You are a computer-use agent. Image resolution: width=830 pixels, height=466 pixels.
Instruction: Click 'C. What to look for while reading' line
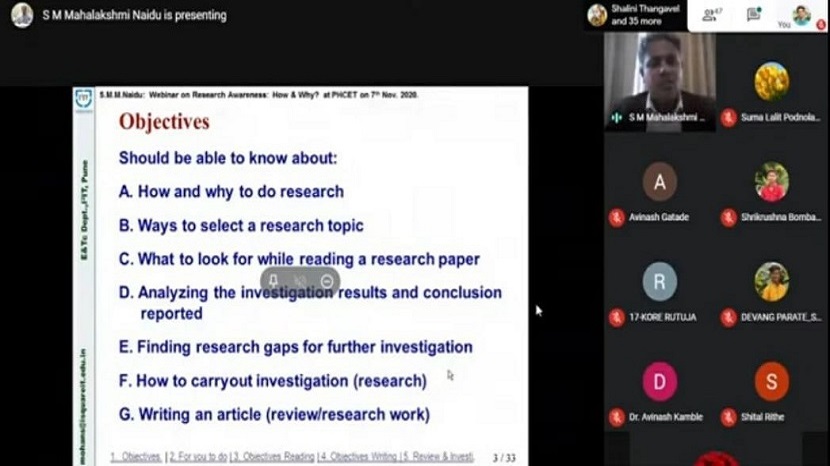pyautogui.click(x=300, y=259)
